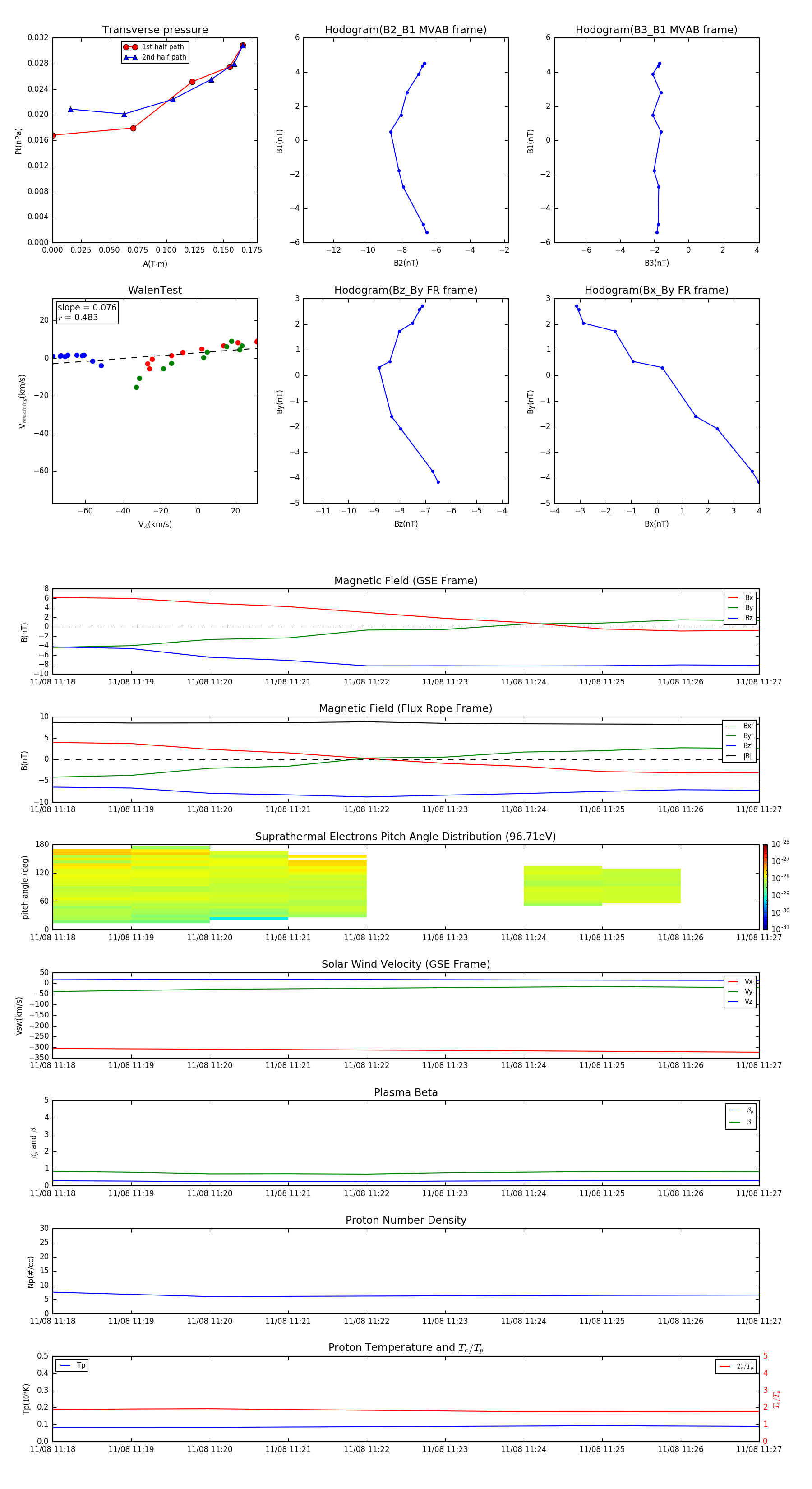812x1489 pixels.
Task: Click the Vx entry in solar wind legend
Action: click(x=740, y=981)
